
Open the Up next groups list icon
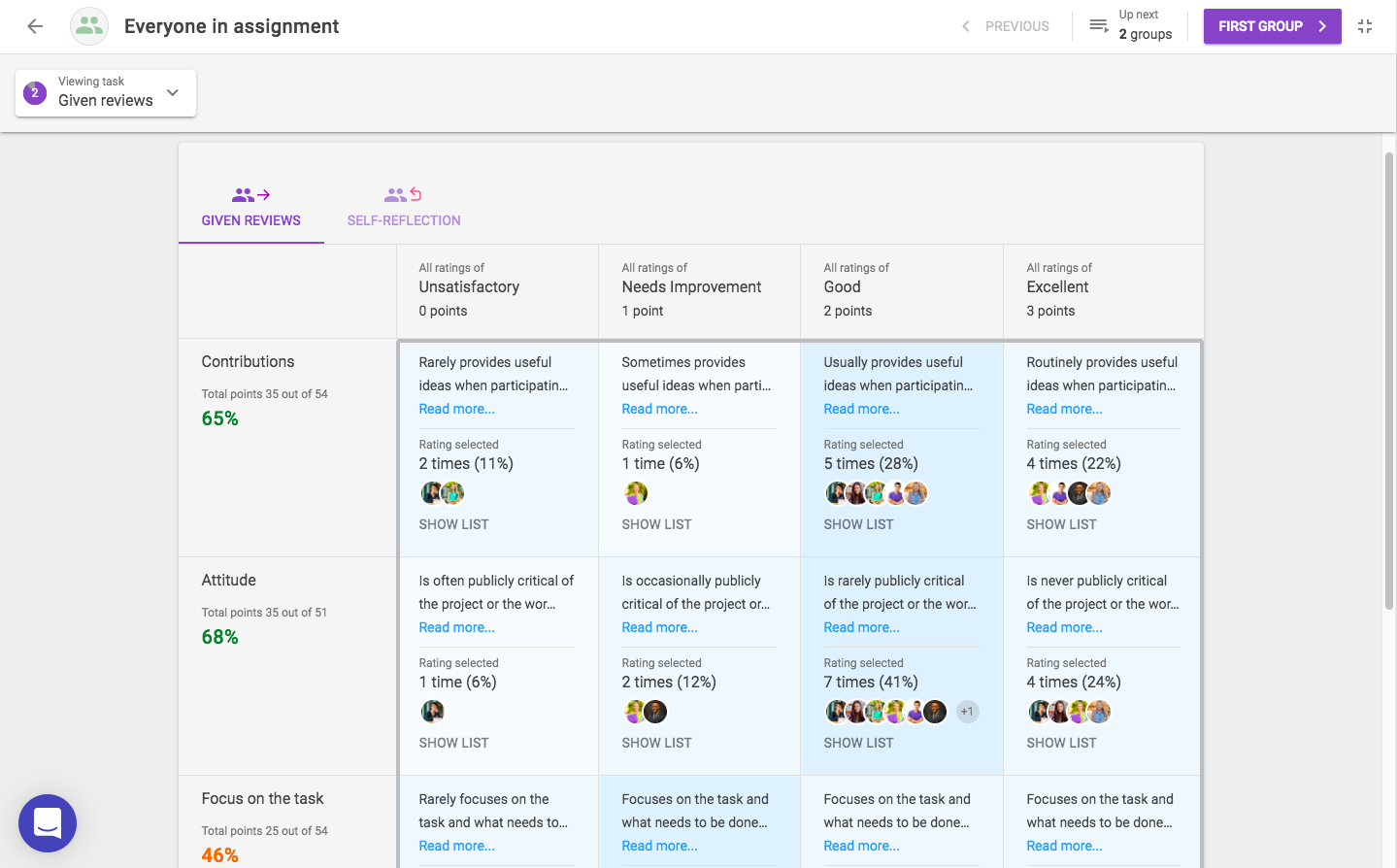point(1098,26)
